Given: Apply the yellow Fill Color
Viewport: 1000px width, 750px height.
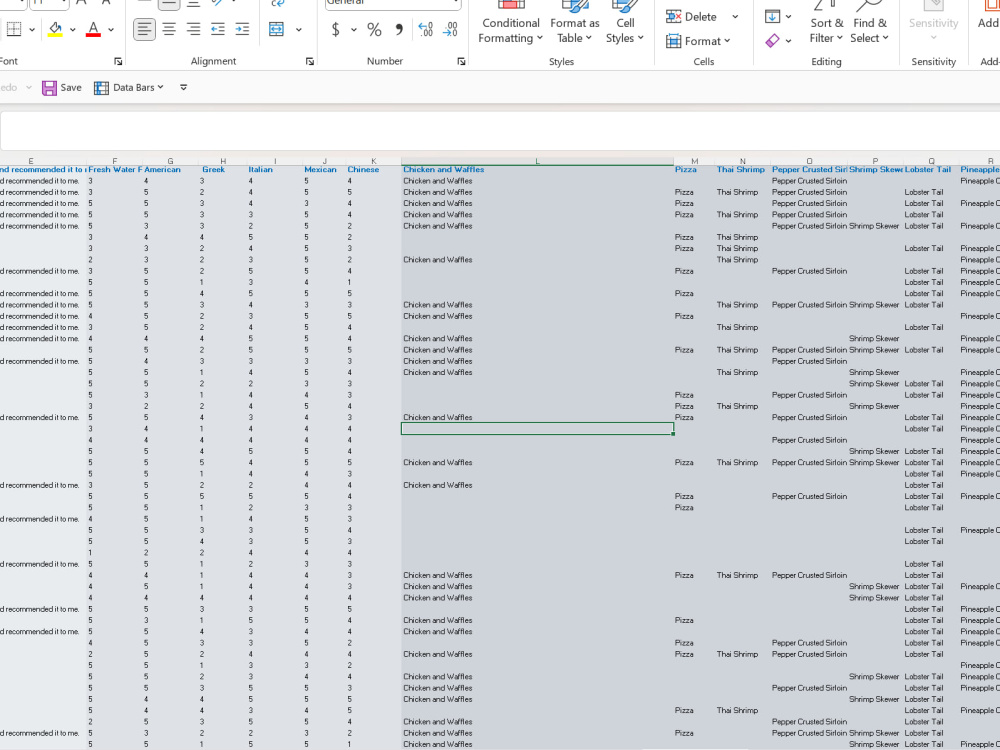Looking at the screenshot, I should point(55,29).
